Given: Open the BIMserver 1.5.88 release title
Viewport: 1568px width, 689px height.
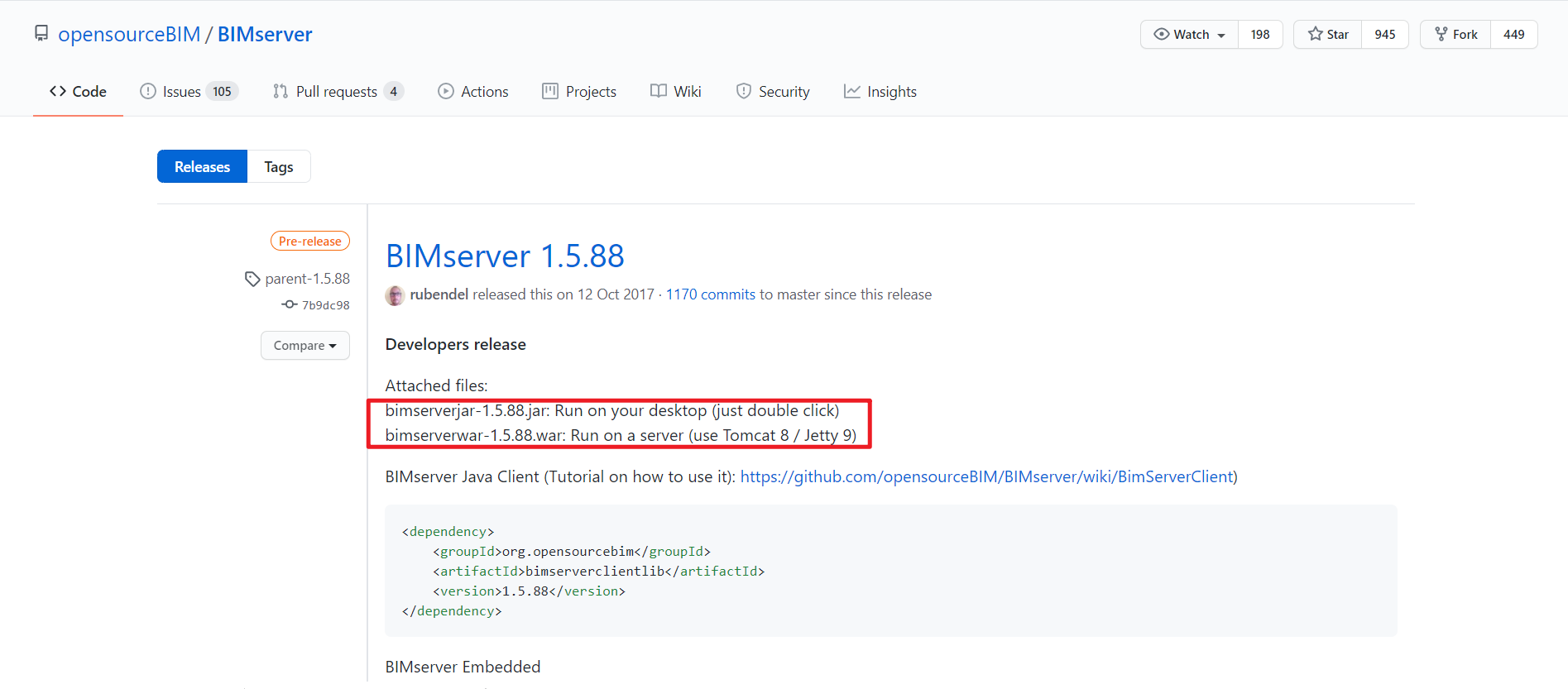Looking at the screenshot, I should coord(505,256).
